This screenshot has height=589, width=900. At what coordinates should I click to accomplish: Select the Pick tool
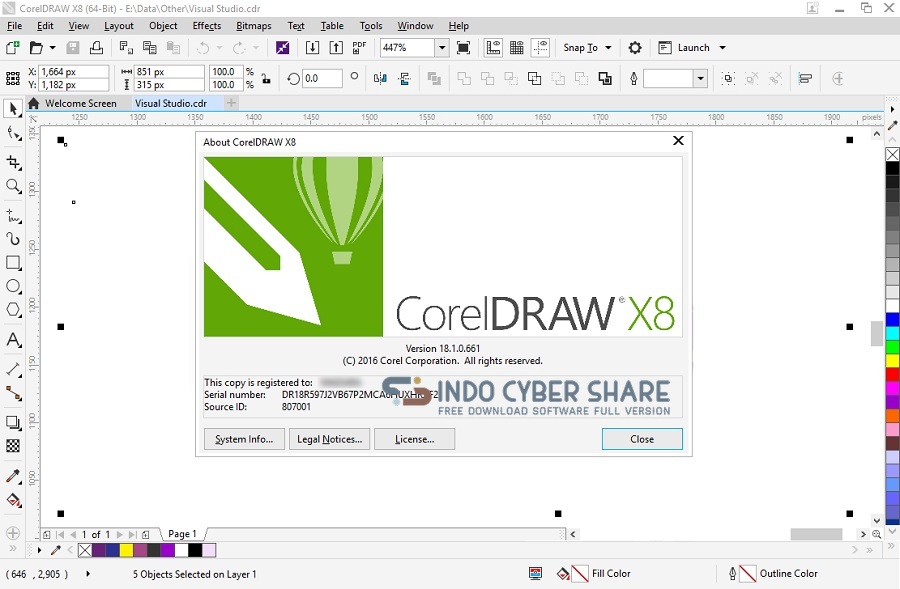(13, 108)
